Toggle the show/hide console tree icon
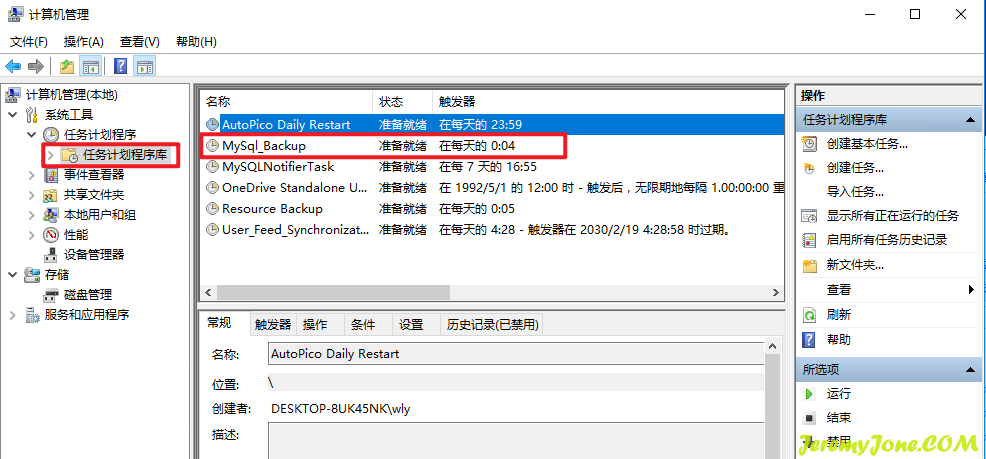The height and width of the screenshot is (459, 986). [x=90, y=66]
